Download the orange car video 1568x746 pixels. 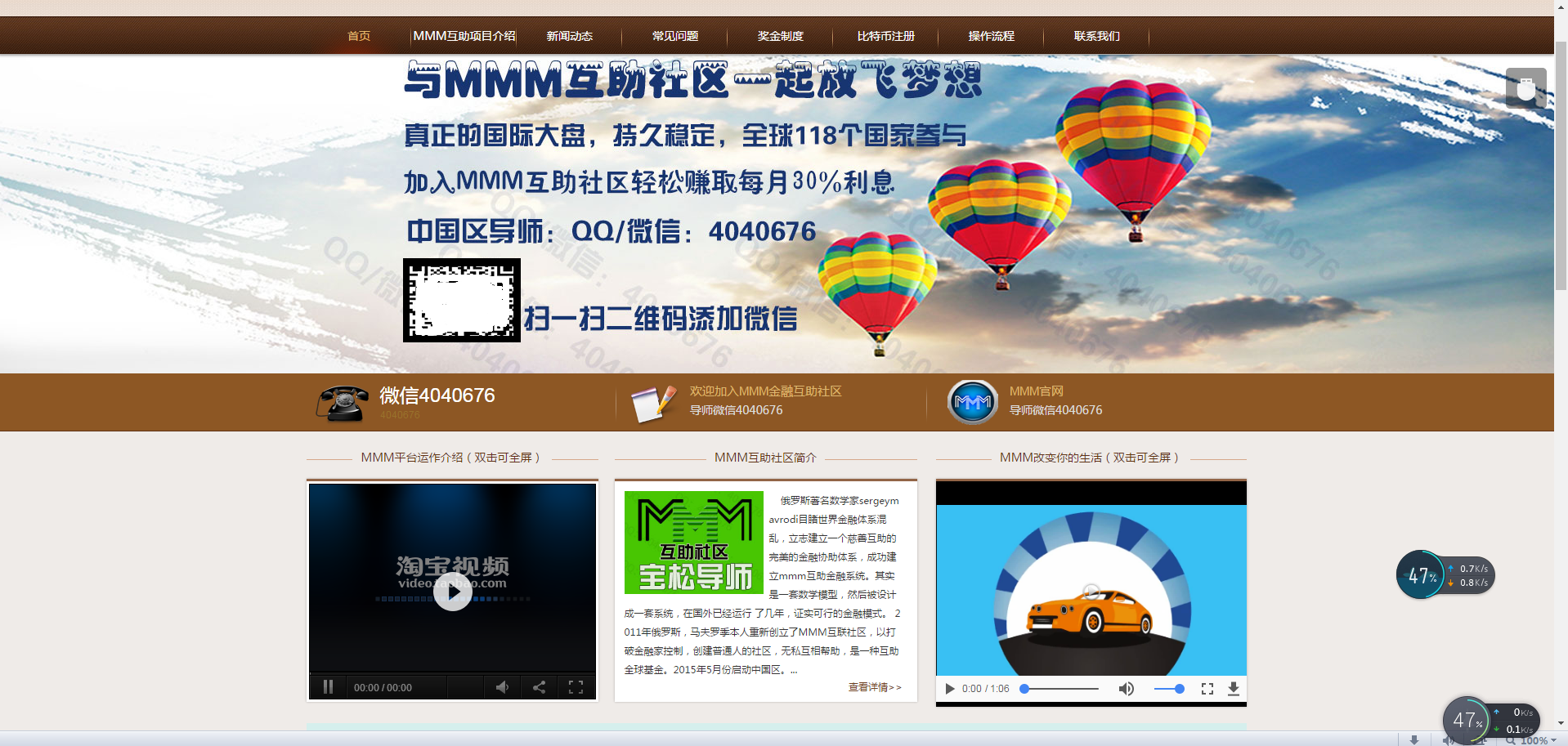(1233, 689)
